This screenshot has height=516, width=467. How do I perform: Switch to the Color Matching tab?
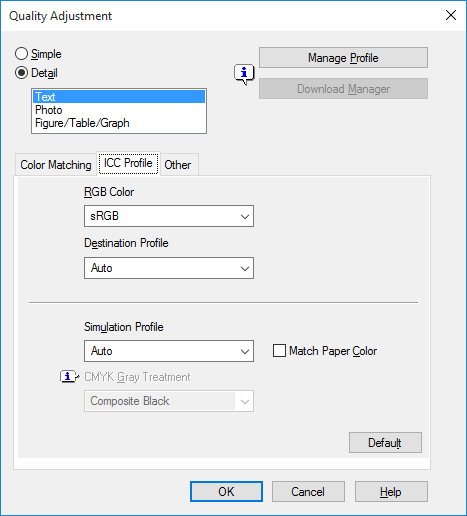click(x=56, y=165)
